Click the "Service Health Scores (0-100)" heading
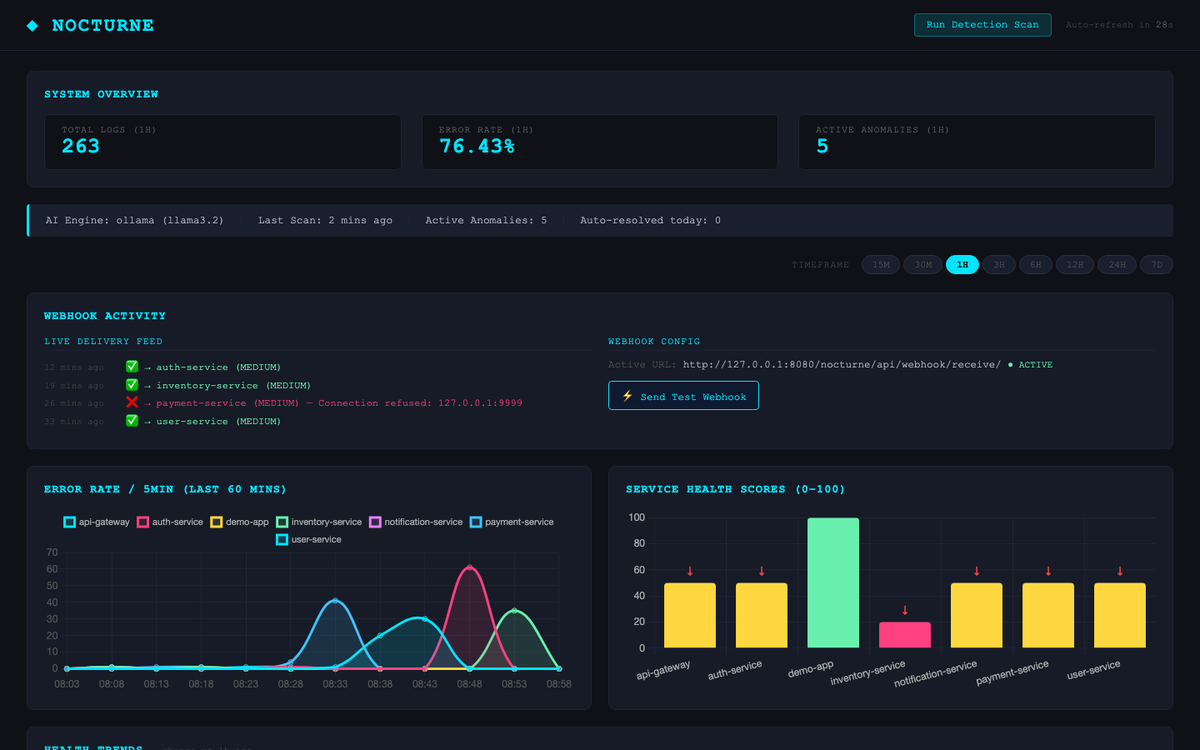 click(735, 489)
